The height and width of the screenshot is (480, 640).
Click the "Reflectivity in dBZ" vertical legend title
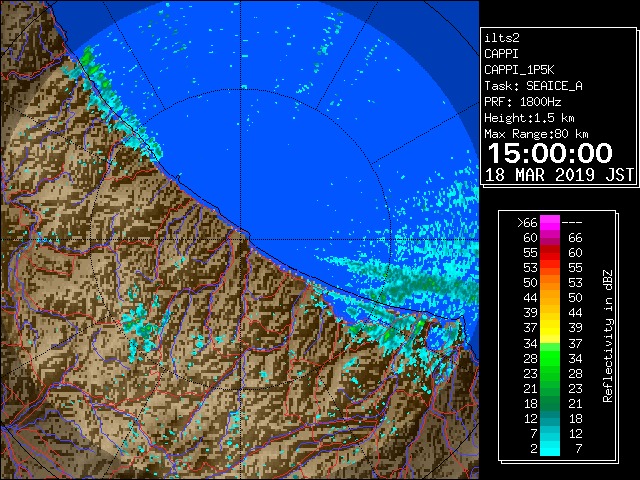point(608,336)
